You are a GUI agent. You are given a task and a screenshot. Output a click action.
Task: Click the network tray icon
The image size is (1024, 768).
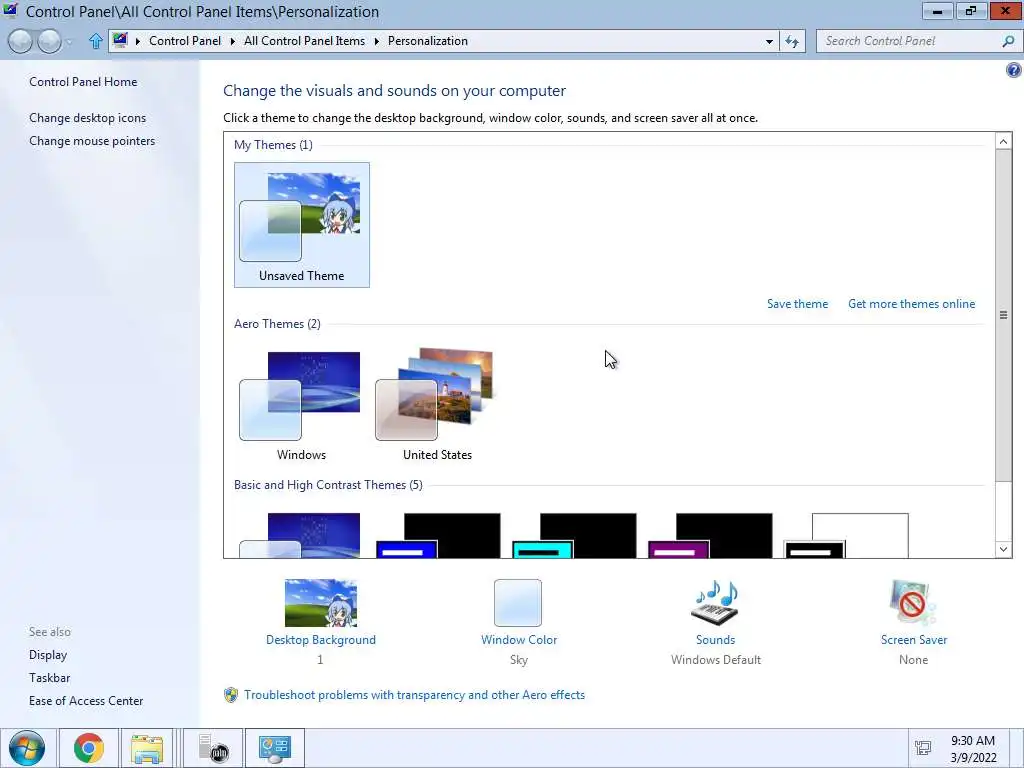click(923, 748)
